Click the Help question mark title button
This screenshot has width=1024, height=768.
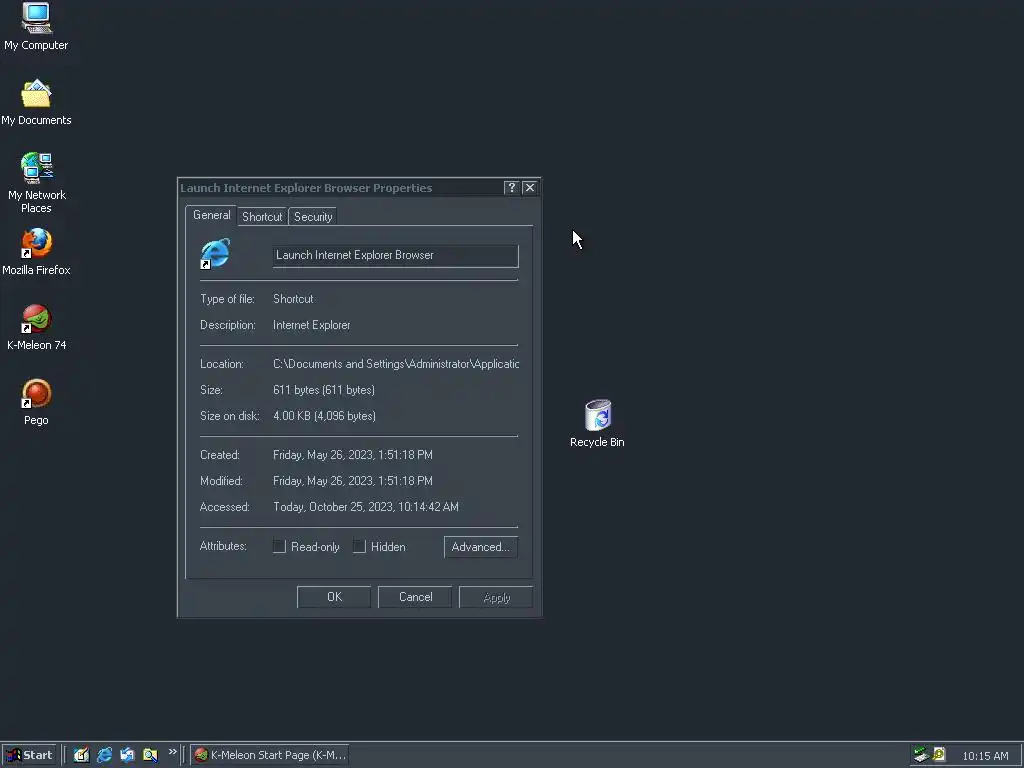(x=511, y=187)
